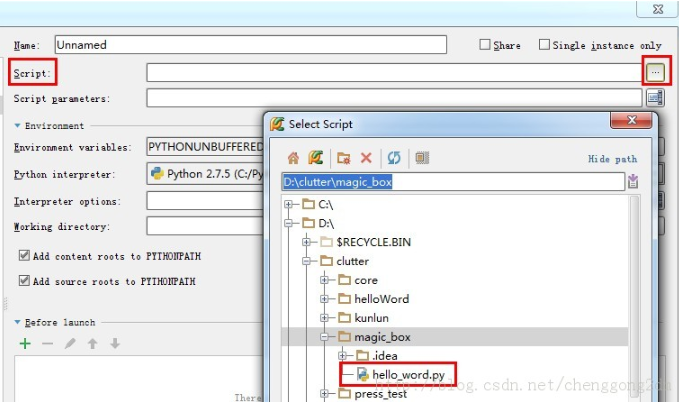Toggle Add source roots to PYTHONPATH
Screen dimensions: 679x402
[24, 280]
